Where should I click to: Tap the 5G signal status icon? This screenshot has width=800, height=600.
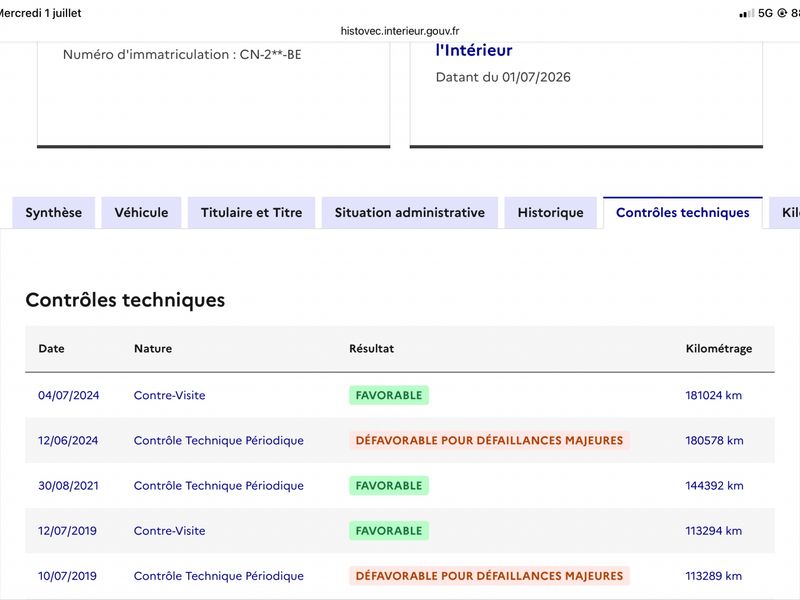click(765, 13)
